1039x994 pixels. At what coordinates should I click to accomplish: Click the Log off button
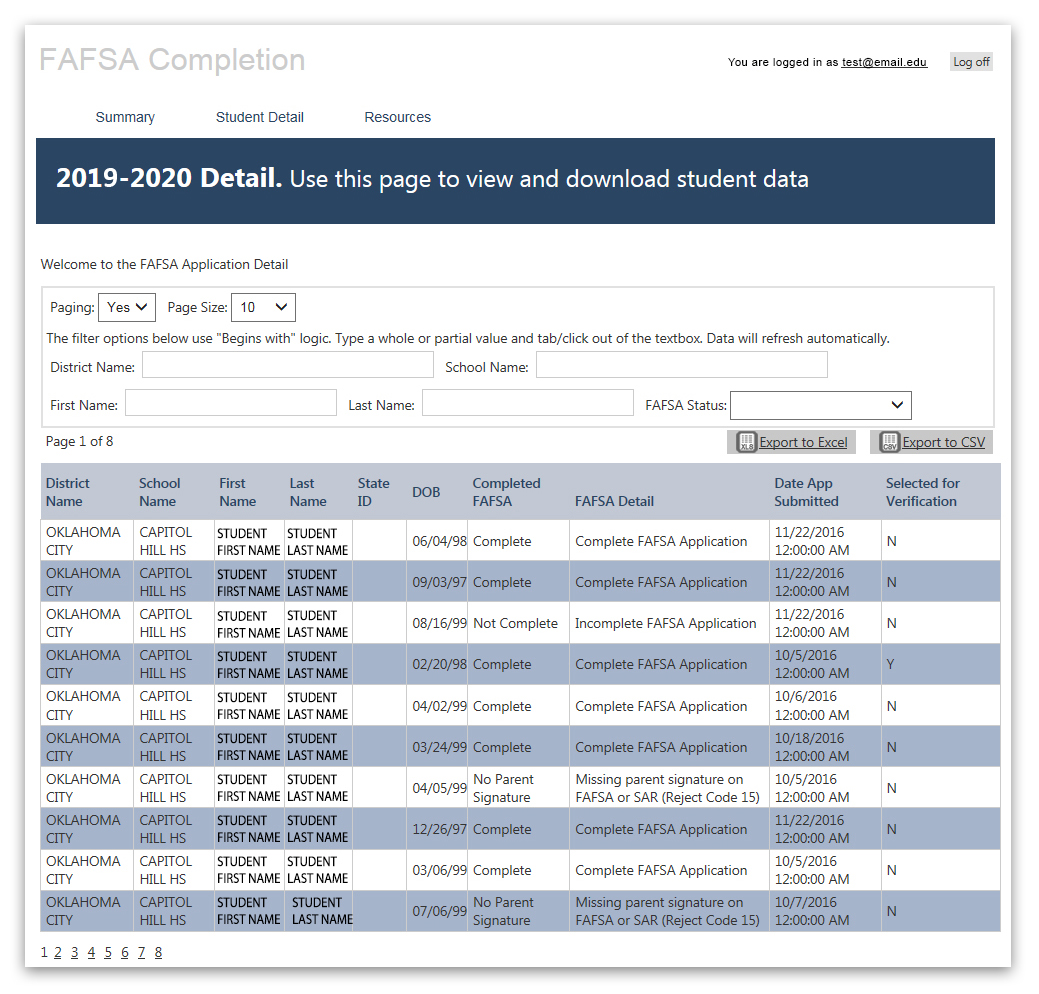tap(971, 62)
